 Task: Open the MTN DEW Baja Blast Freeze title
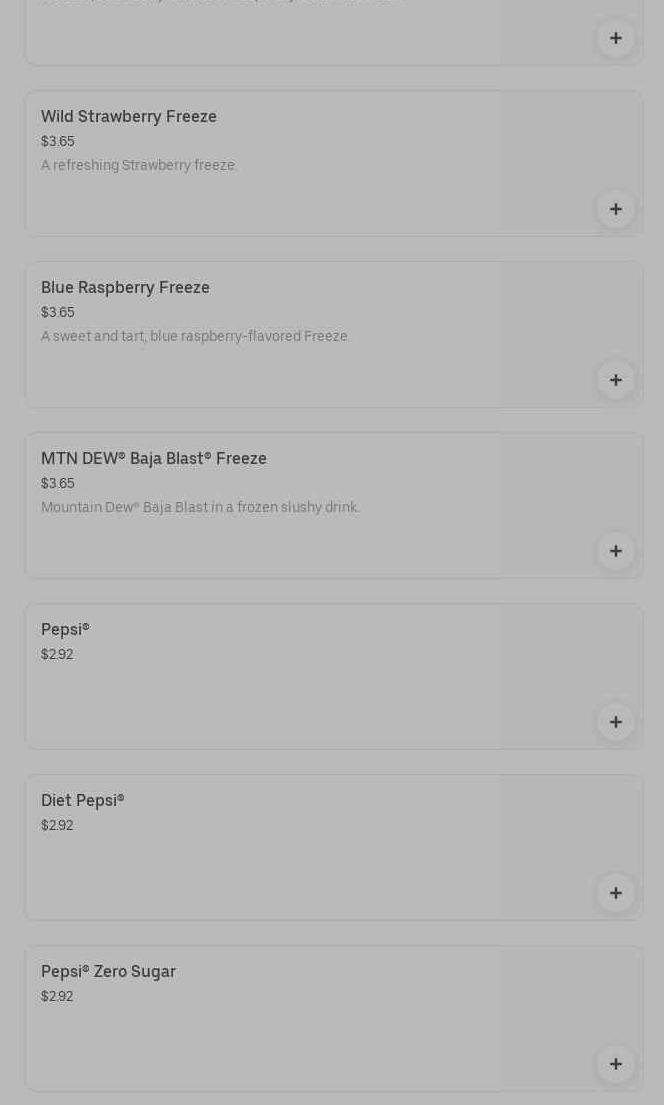[x=154, y=459]
